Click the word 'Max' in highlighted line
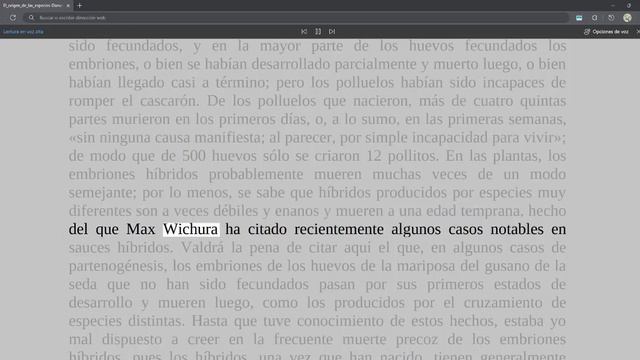This screenshot has width=640, height=360. tap(140, 229)
